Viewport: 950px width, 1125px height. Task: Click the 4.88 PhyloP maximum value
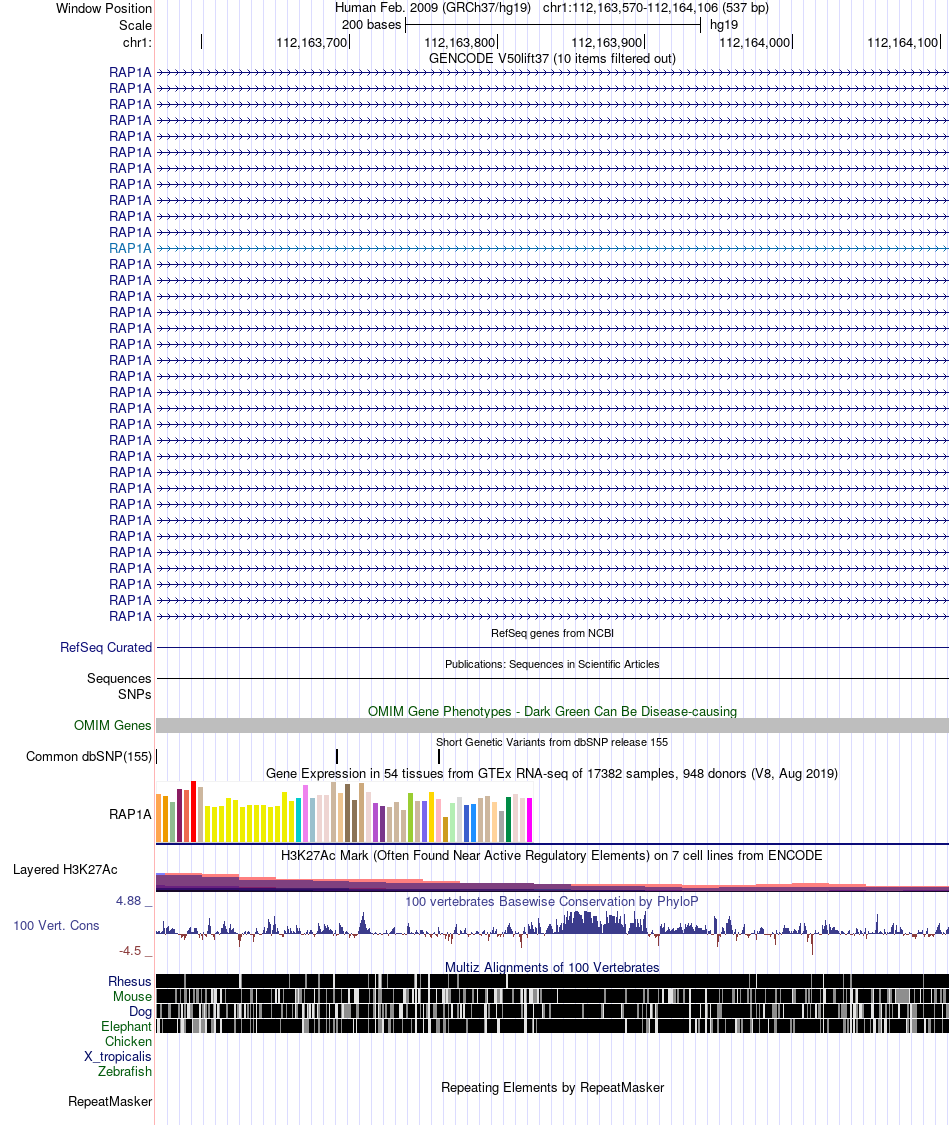point(129,900)
